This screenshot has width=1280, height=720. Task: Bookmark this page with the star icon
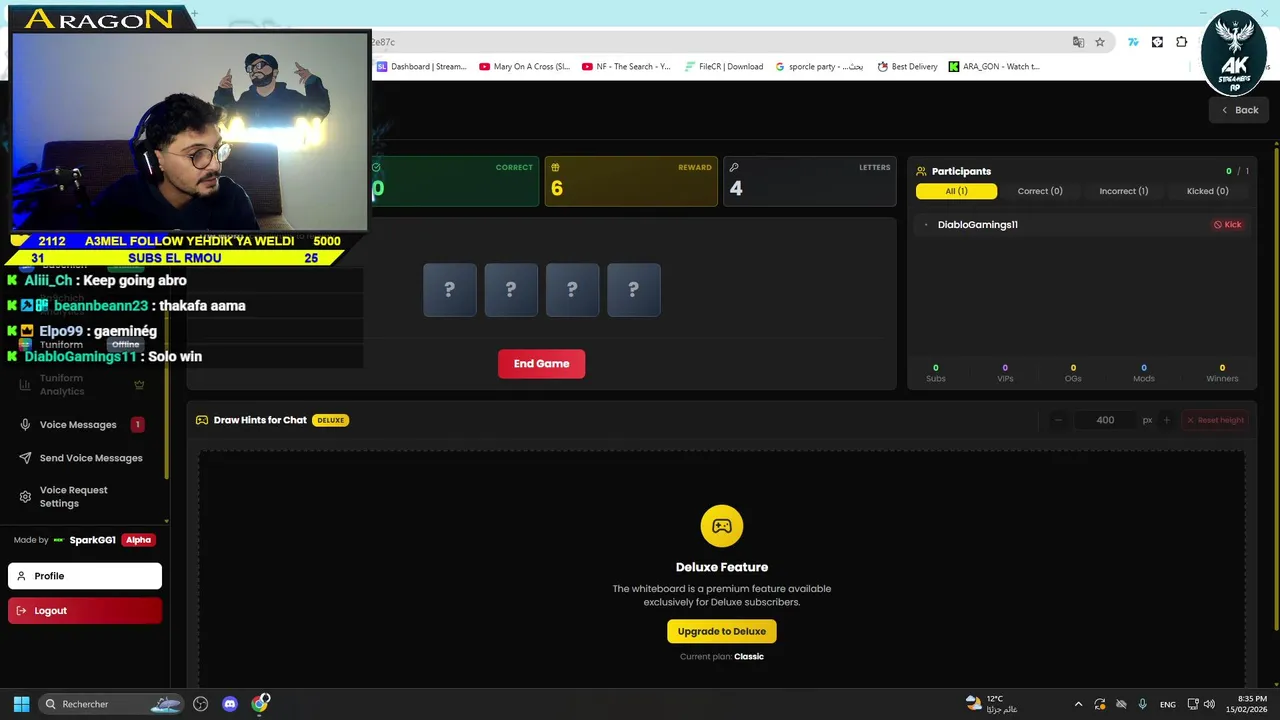pos(1100,42)
